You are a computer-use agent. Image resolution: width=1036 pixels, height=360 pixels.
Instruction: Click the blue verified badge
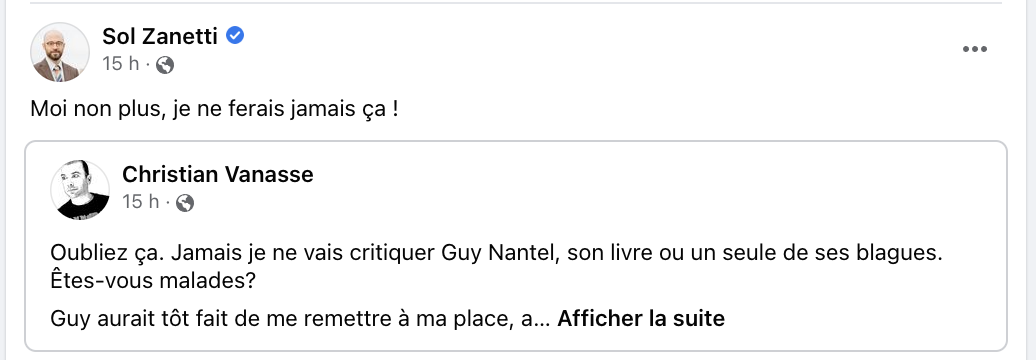coord(235,36)
